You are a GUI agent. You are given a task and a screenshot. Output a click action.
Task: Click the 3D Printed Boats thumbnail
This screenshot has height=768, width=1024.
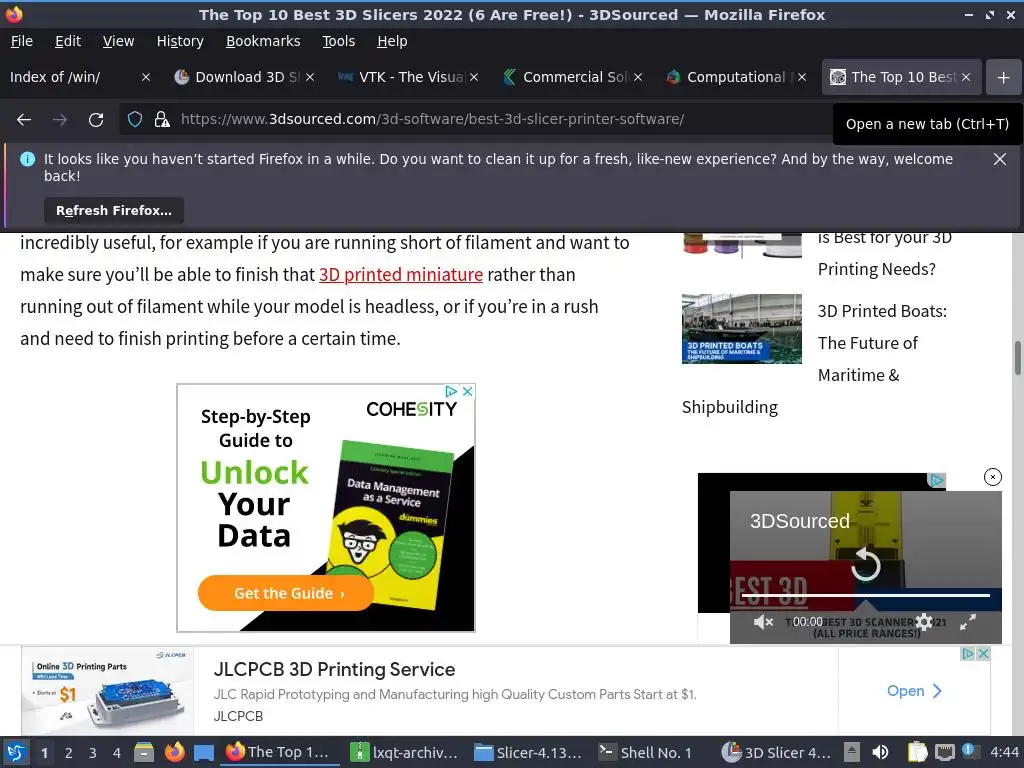741,328
